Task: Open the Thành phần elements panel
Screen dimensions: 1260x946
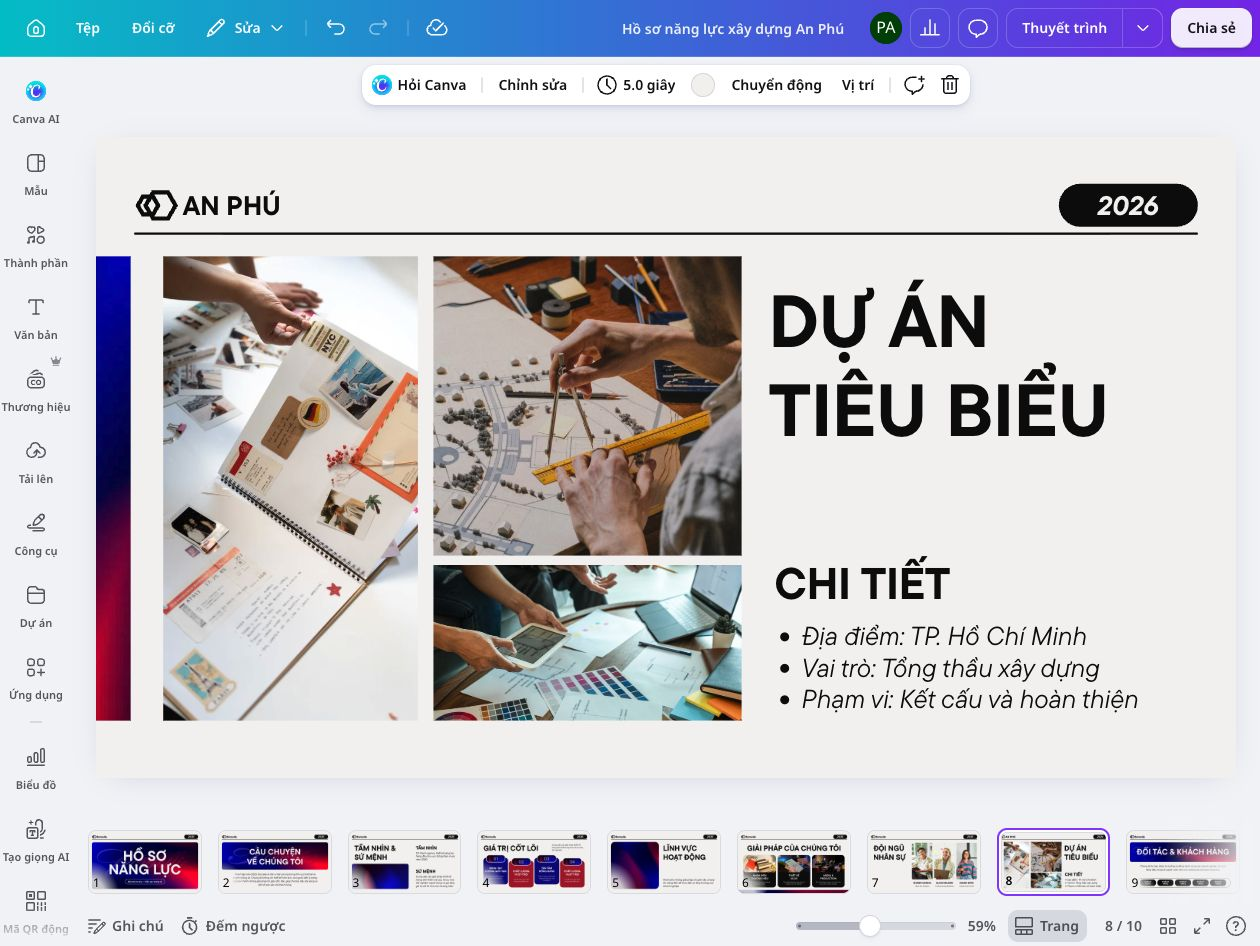Action: click(x=36, y=246)
